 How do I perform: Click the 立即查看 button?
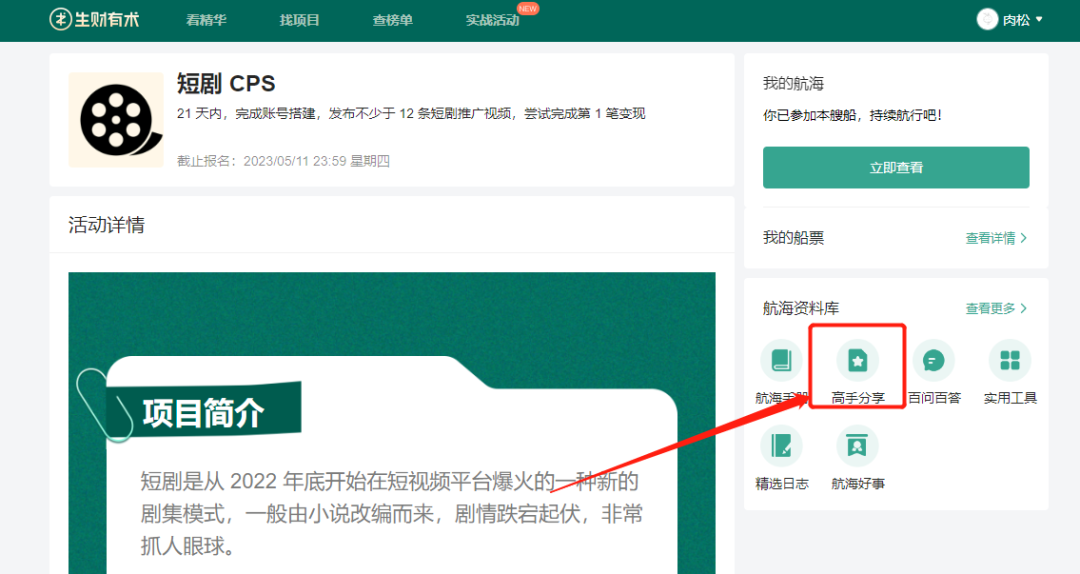click(895, 167)
